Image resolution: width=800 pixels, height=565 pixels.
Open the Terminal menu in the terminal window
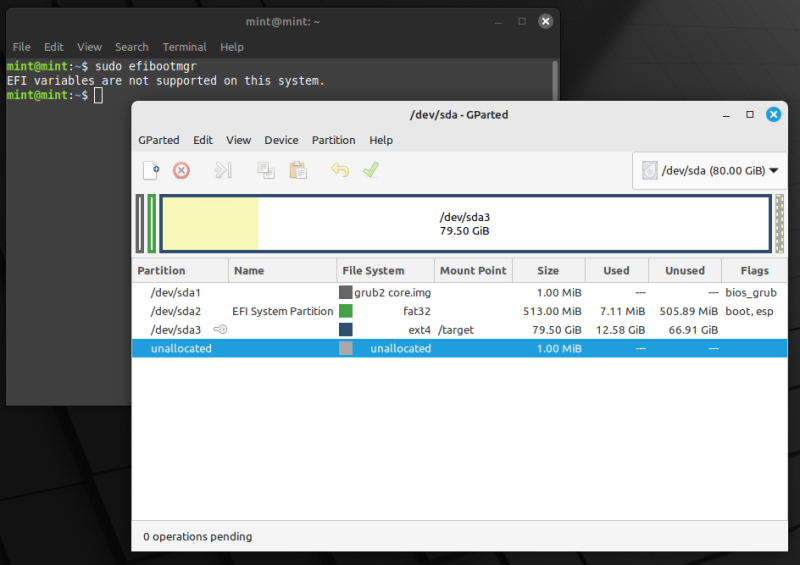(x=184, y=47)
